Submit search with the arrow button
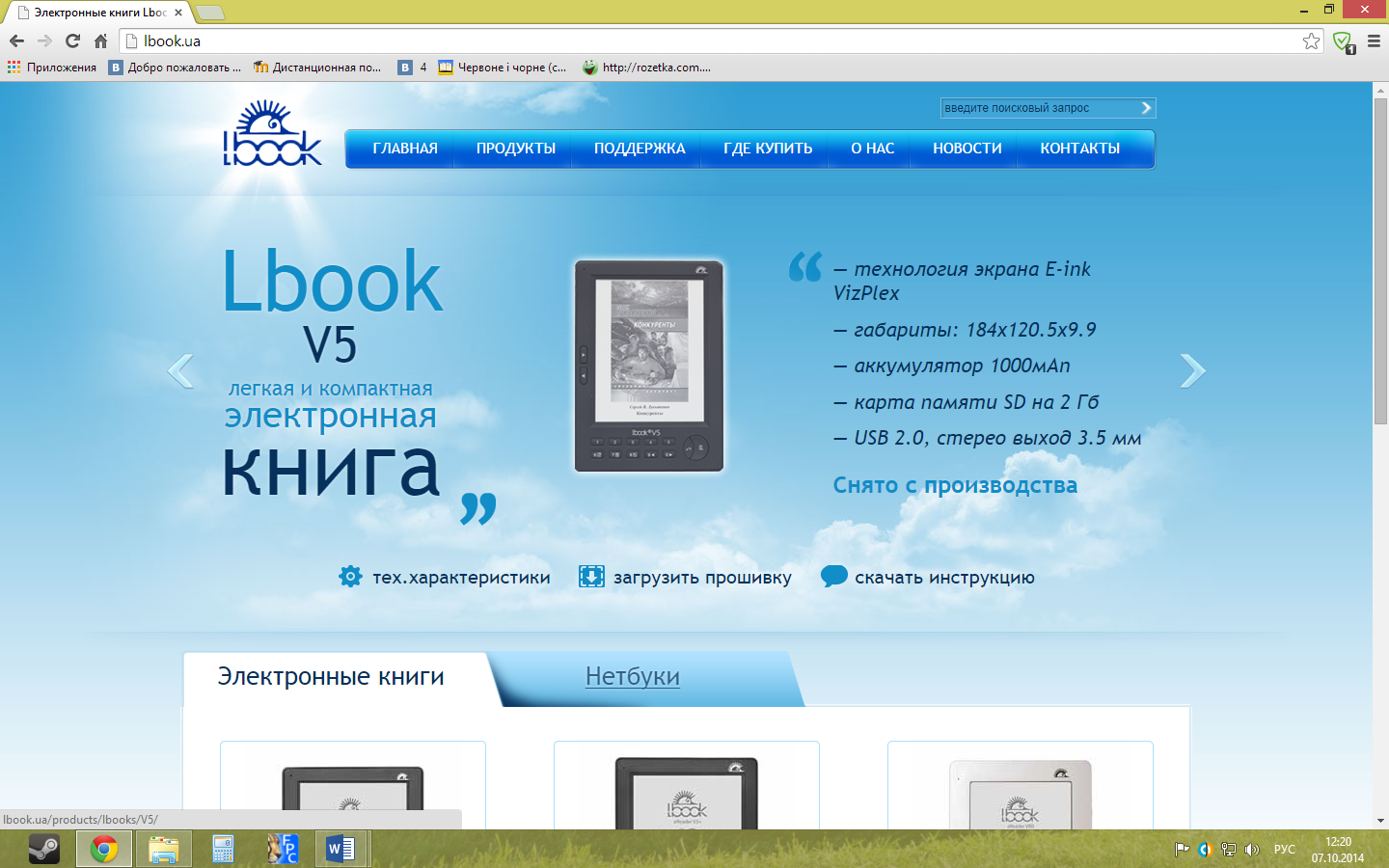1389x868 pixels. point(1146,108)
